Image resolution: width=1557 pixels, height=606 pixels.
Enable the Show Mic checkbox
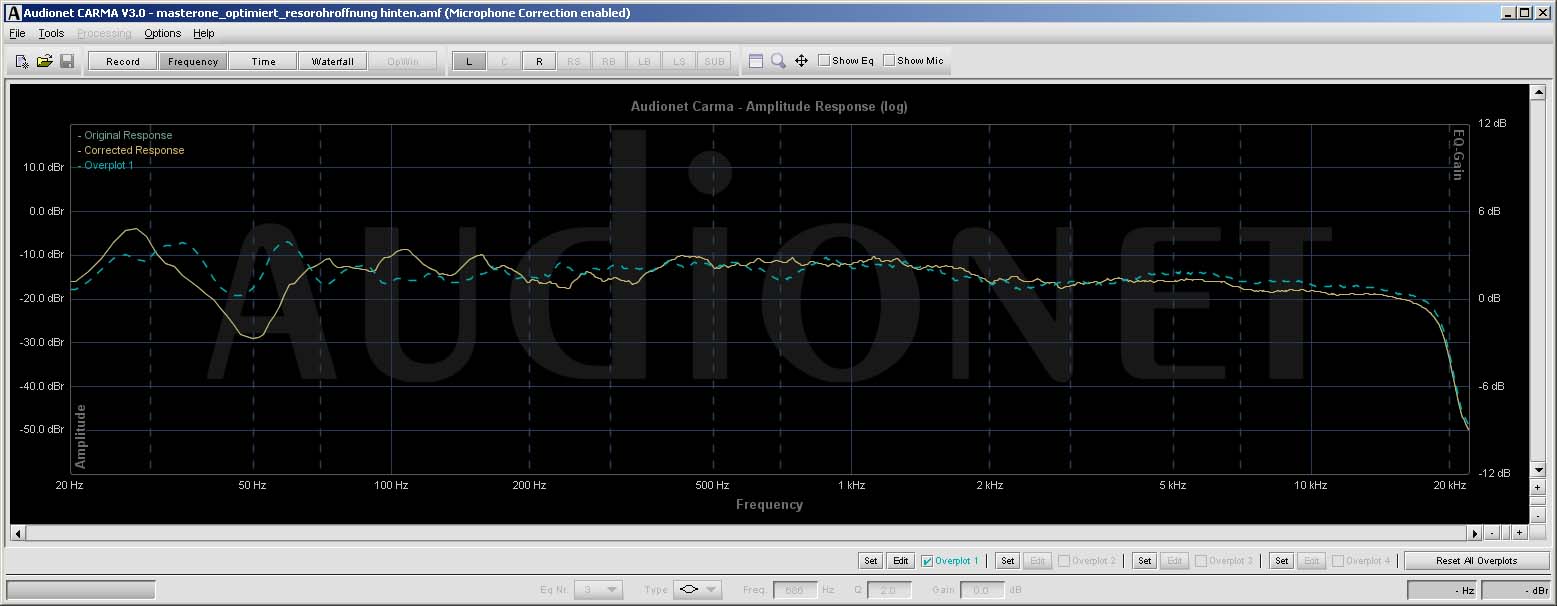point(889,61)
